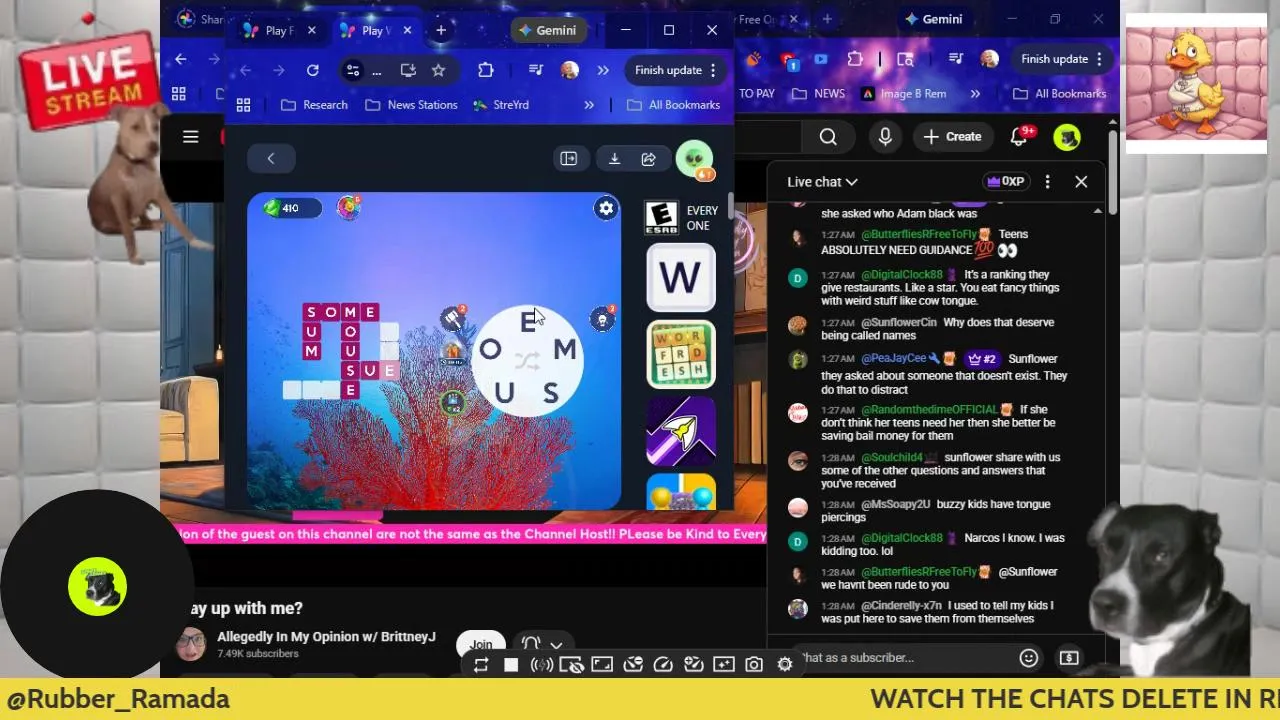Open Research bookmarks folder
1280x720 pixels.
tap(315, 105)
